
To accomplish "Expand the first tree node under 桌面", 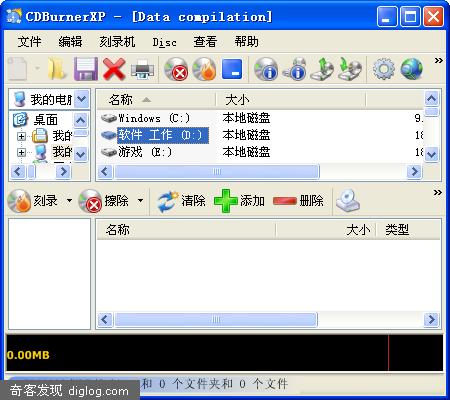I will coord(21,136).
